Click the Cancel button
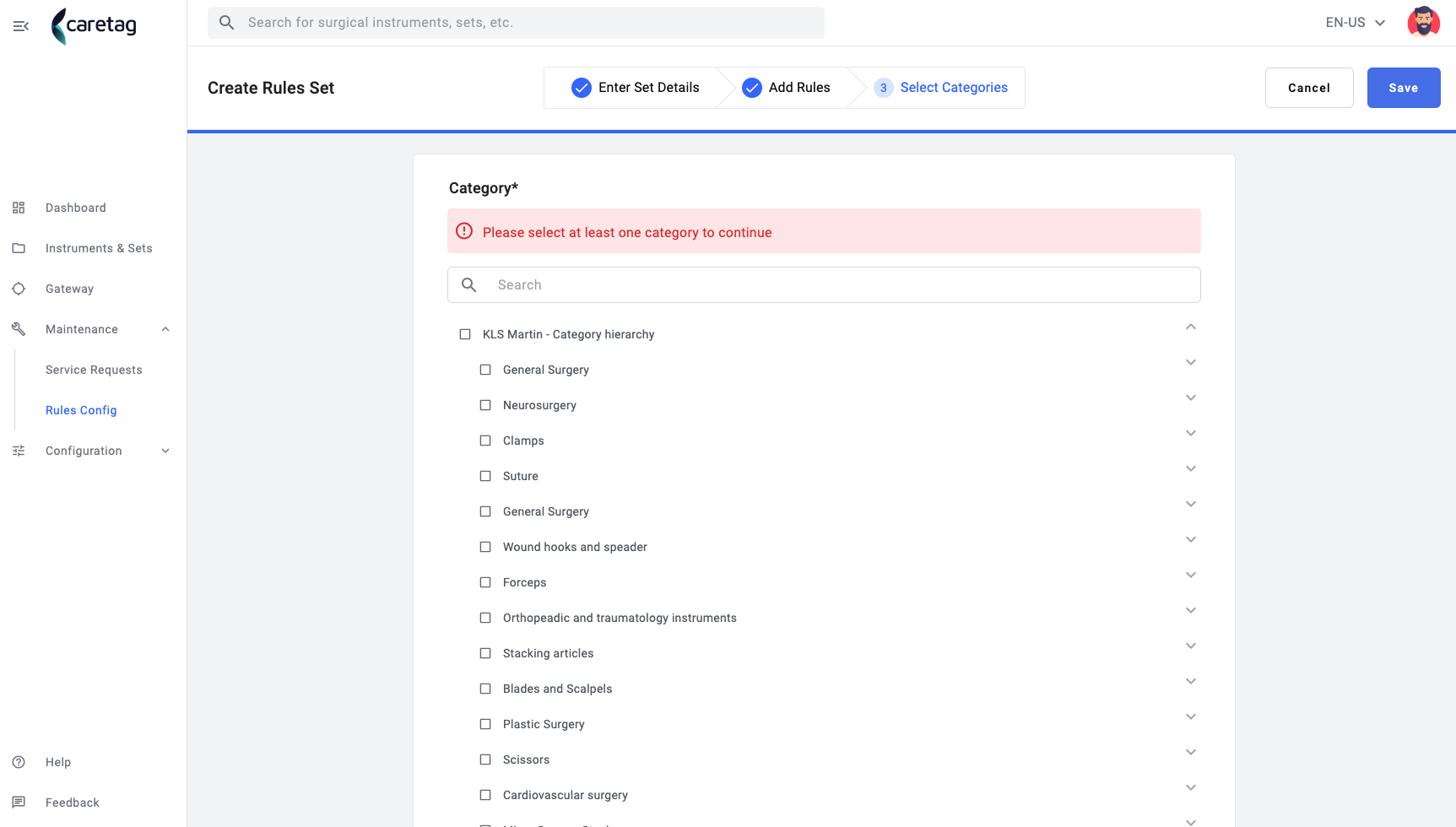This screenshot has height=827, width=1456. [x=1309, y=88]
